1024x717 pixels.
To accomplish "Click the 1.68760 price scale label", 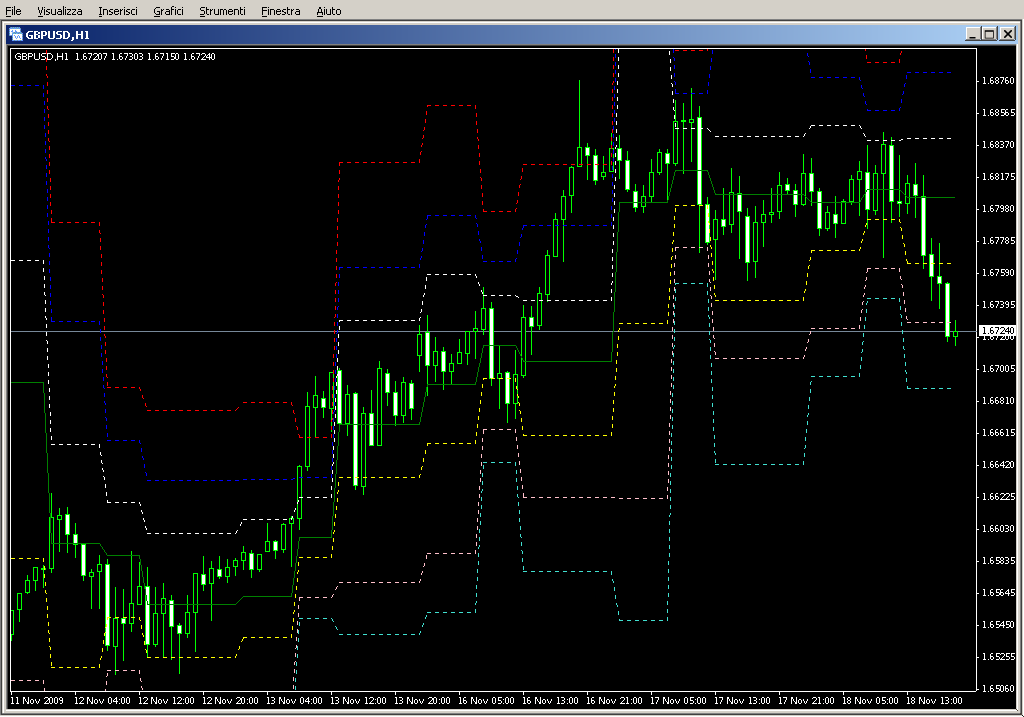I will click(x=998, y=80).
